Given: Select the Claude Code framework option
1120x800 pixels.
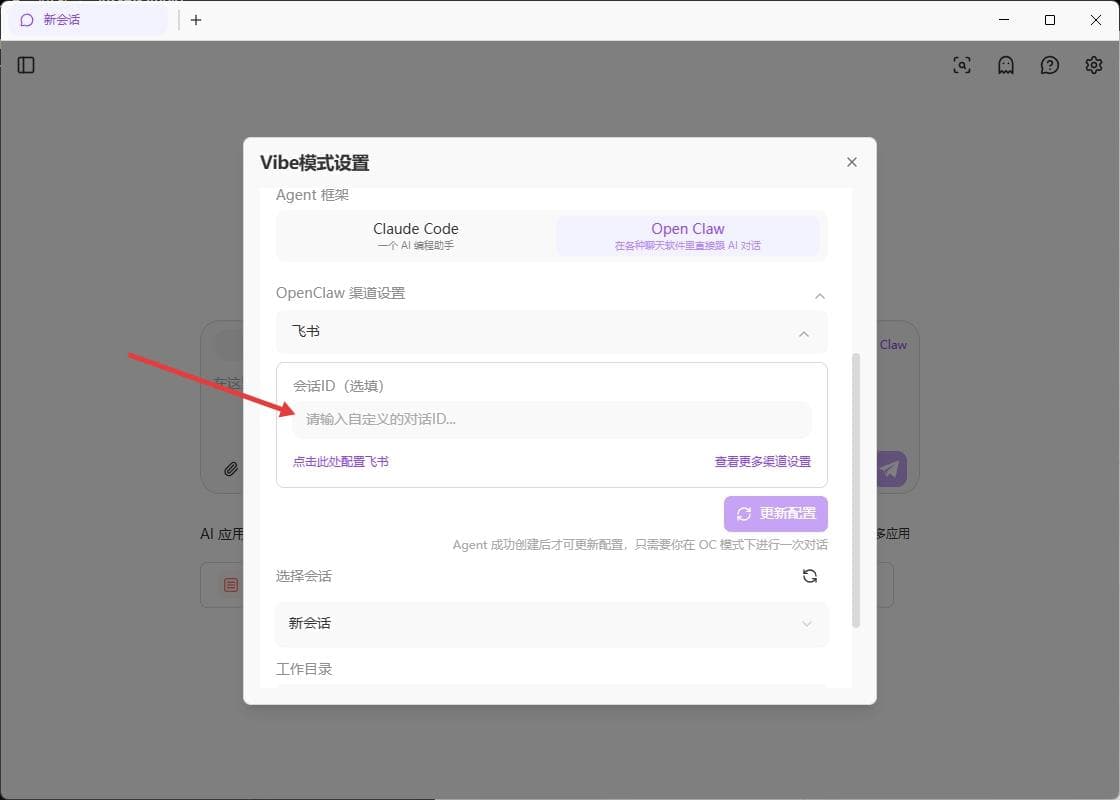Looking at the screenshot, I should click(416, 236).
